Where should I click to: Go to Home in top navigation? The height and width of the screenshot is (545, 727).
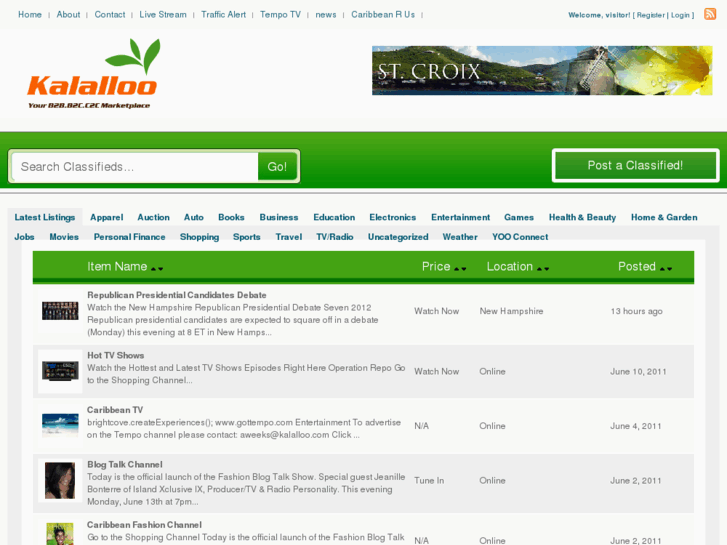click(x=30, y=14)
